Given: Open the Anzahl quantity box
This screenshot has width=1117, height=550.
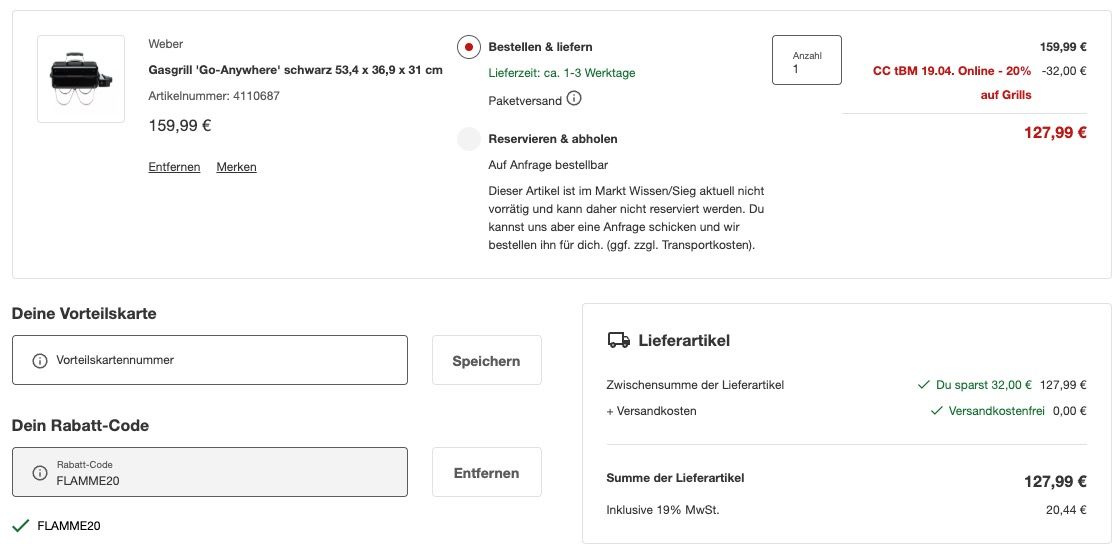Looking at the screenshot, I should coord(806,60).
